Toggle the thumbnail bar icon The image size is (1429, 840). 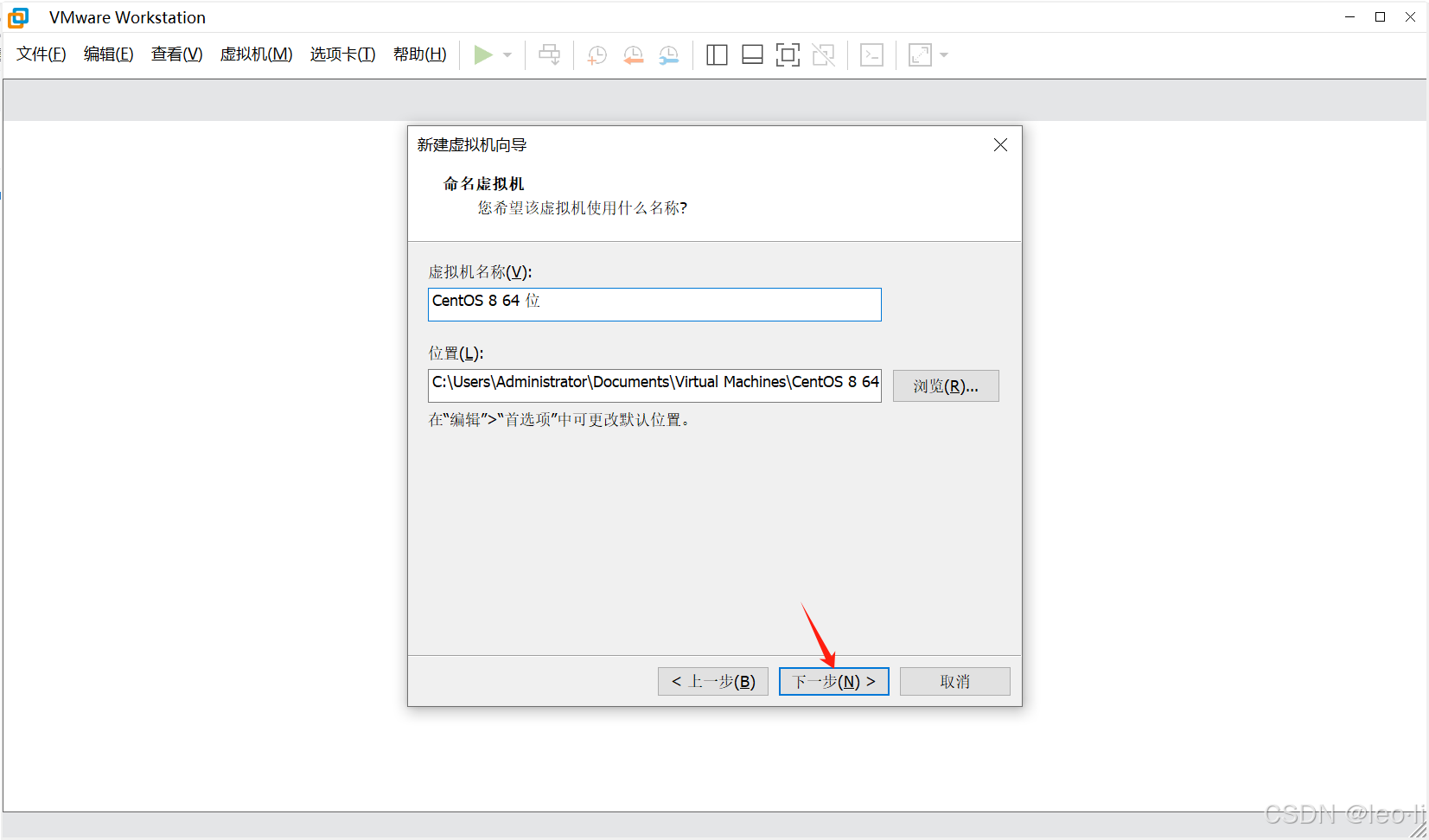click(753, 55)
